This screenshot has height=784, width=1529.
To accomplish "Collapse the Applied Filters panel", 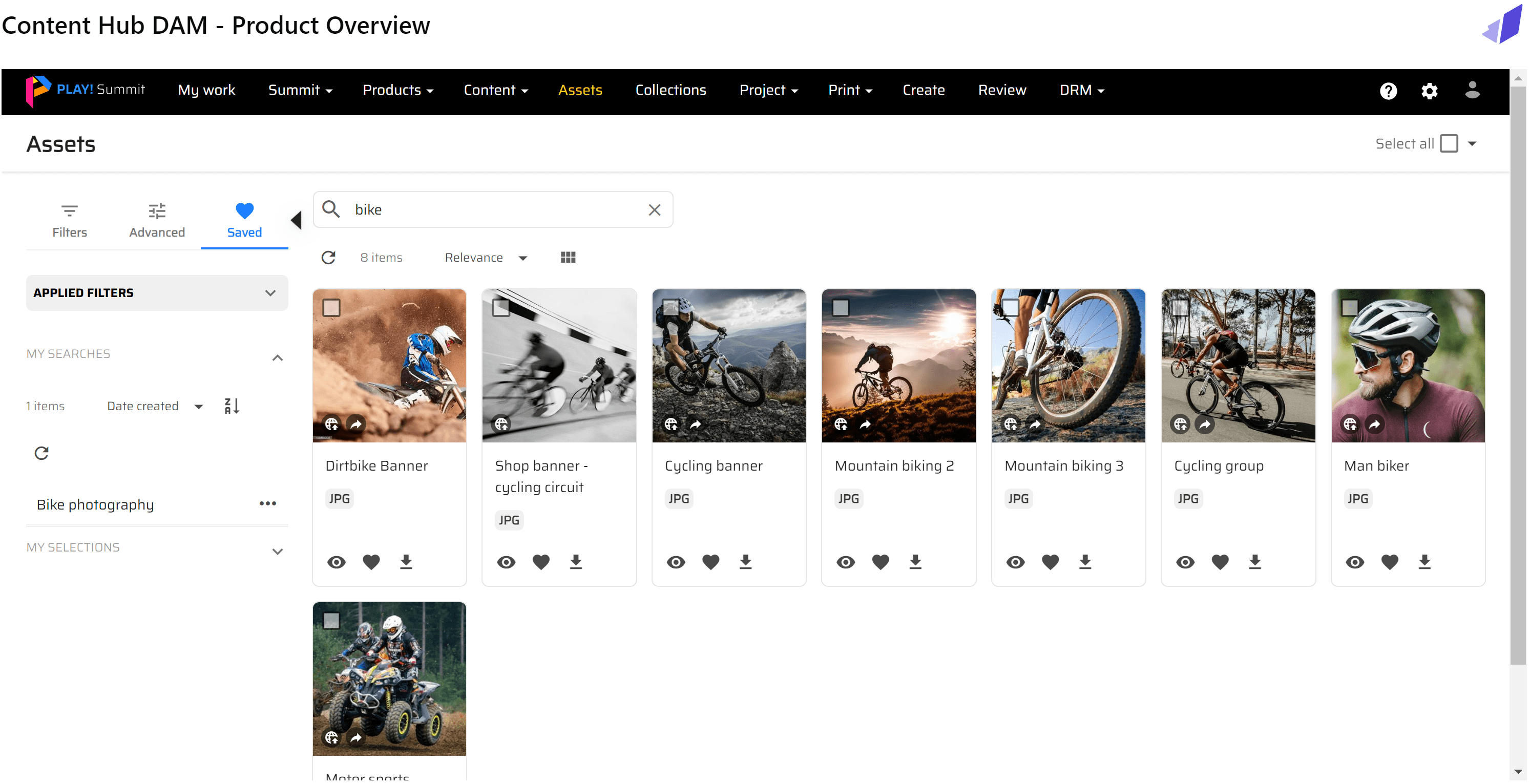I will [x=270, y=292].
